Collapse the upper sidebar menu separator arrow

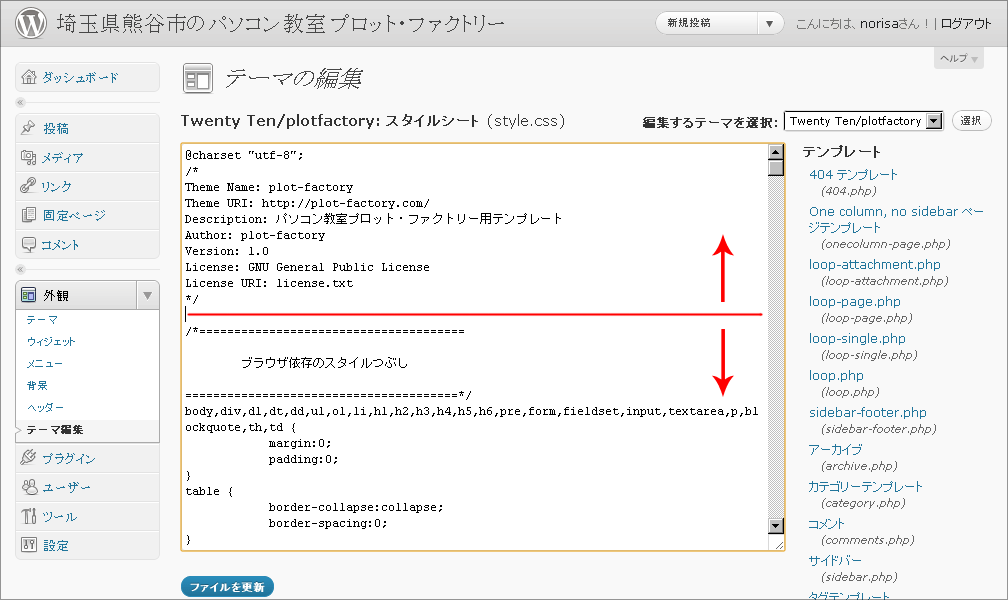[20, 102]
